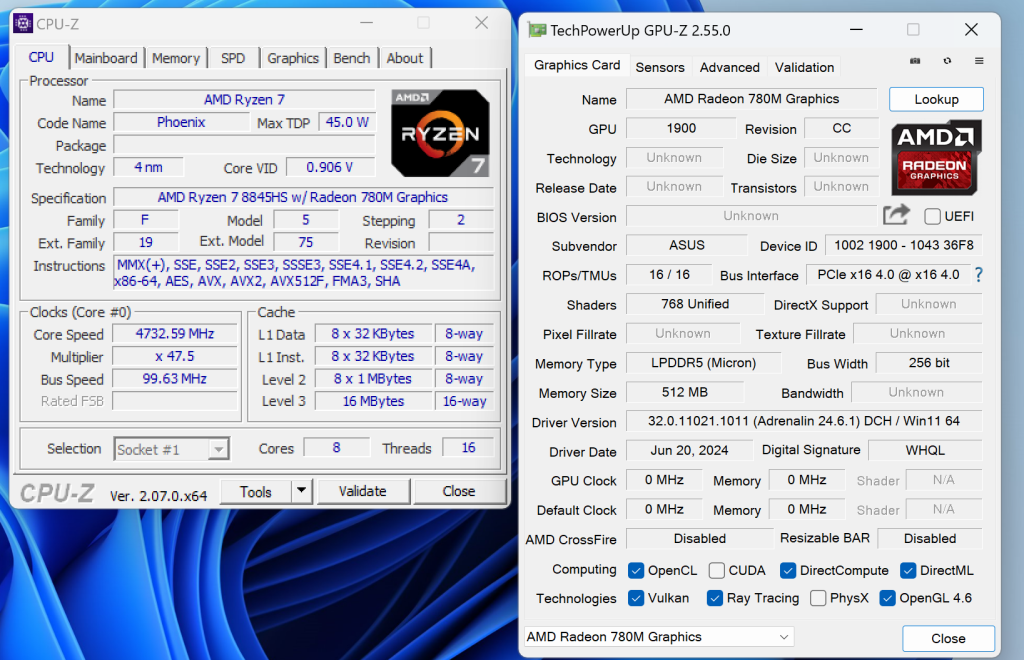Open the AMD Radeon 780M GPU selector dropdown
The width and height of the screenshot is (1024, 660).
(658, 637)
